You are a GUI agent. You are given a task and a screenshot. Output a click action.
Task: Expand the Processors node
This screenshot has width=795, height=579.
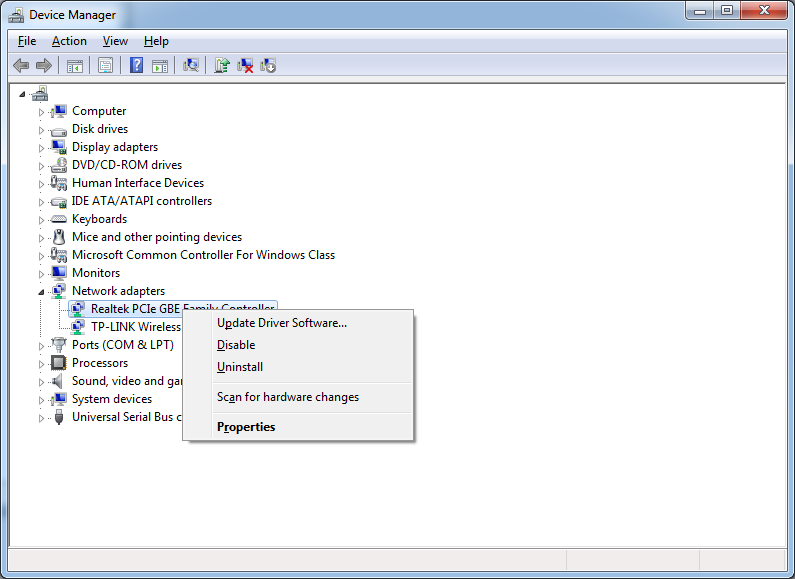pyautogui.click(x=42, y=364)
